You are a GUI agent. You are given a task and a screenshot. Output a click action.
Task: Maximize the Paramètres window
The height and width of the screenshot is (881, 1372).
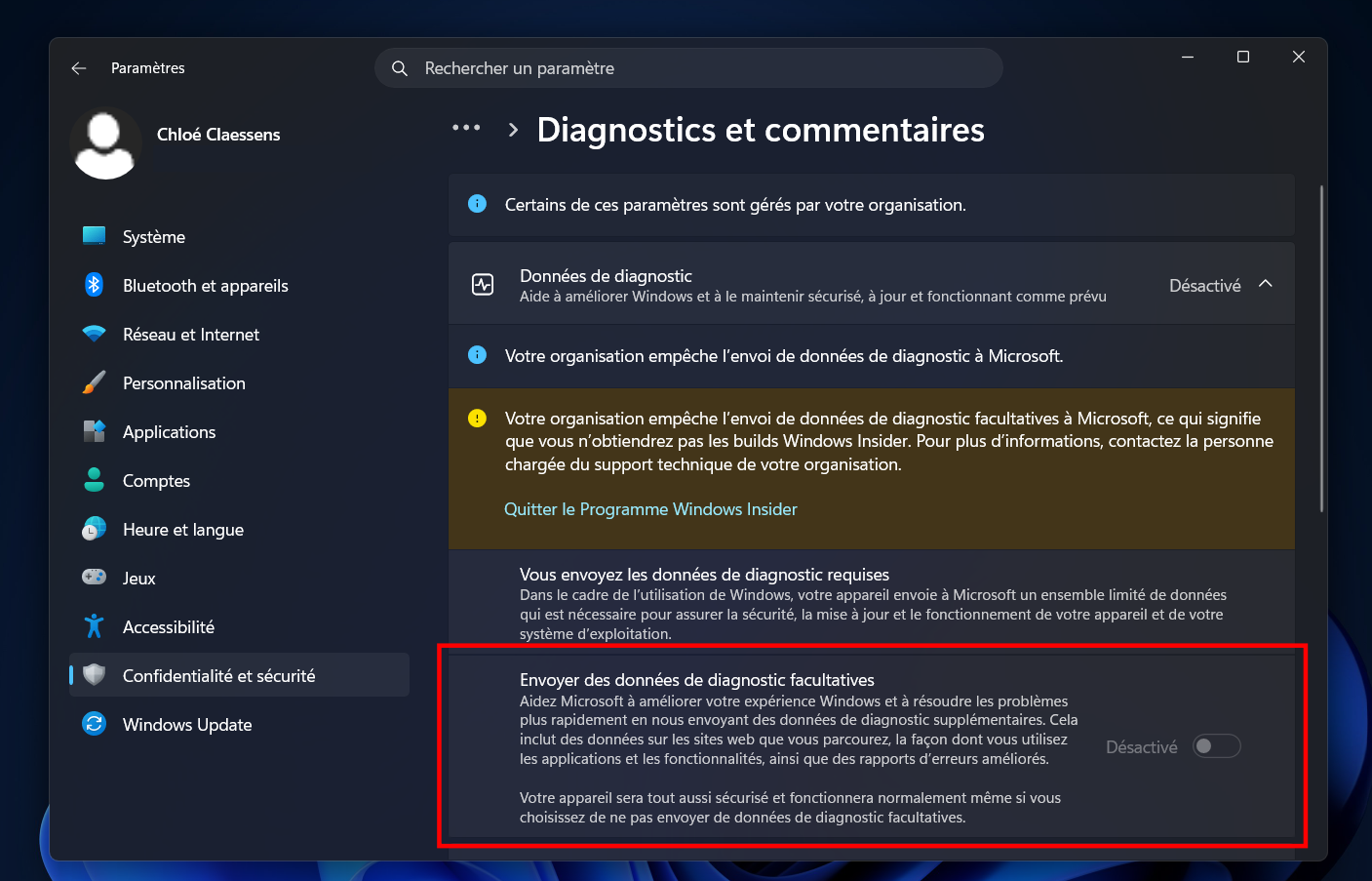pos(1243,57)
